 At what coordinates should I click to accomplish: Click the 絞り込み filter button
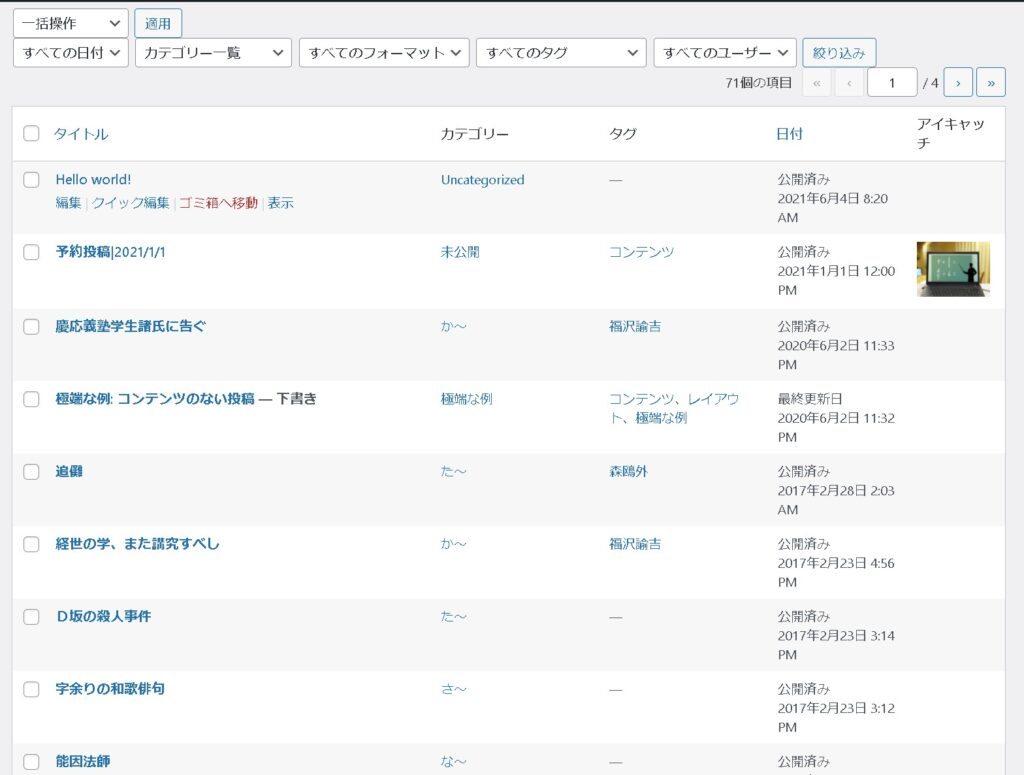[839, 53]
